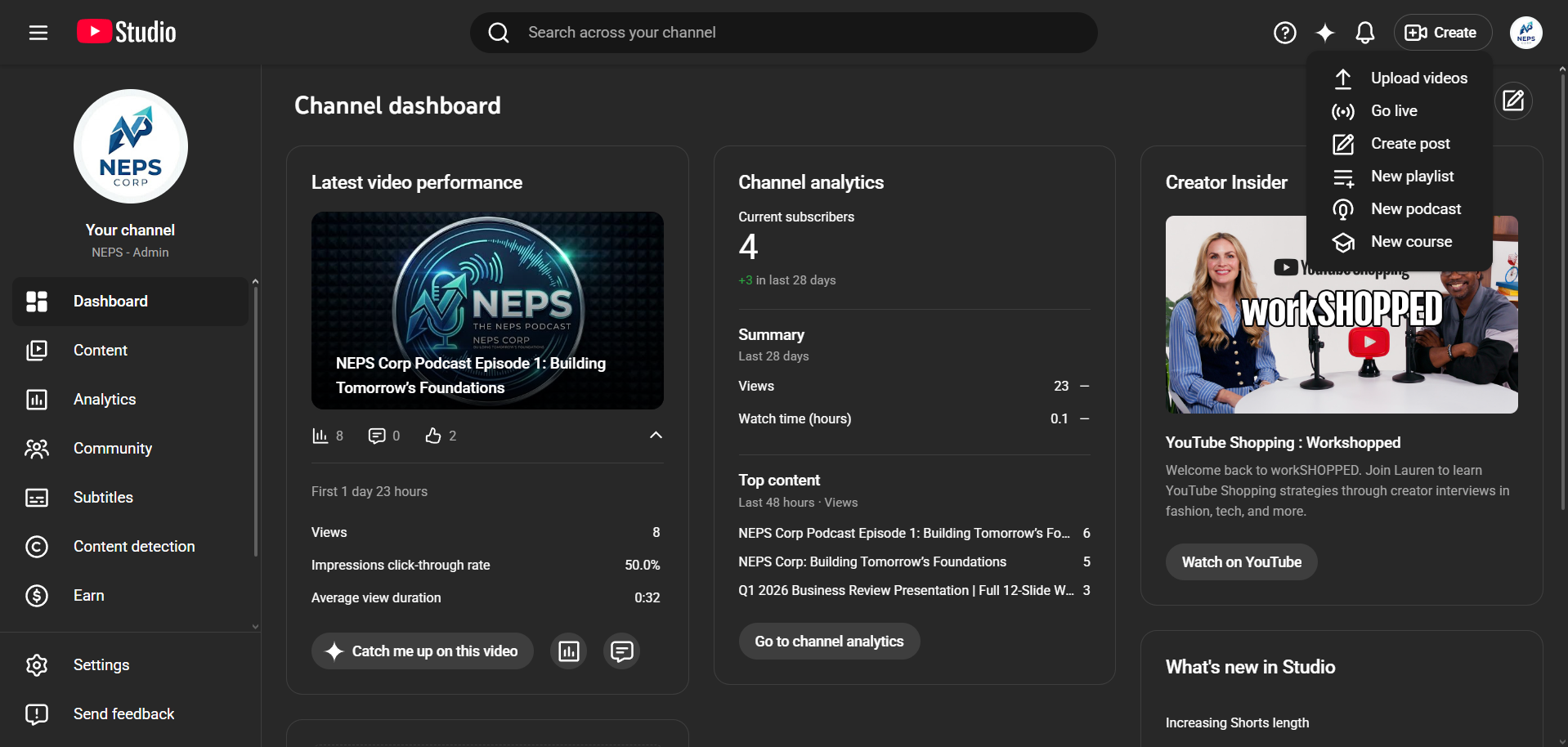Open the Create dropdown button
1568x747 pixels.
point(1443,33)
